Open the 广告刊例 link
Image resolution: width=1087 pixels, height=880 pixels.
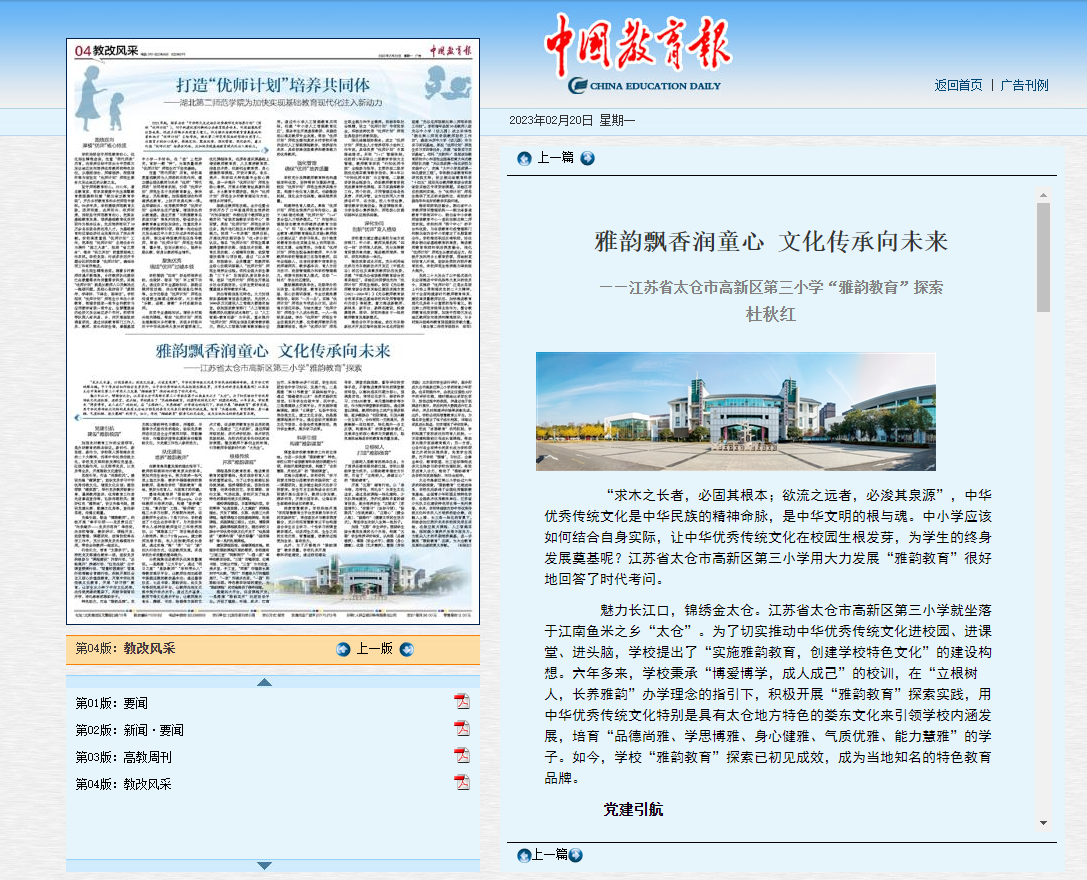pos(1024,85)
